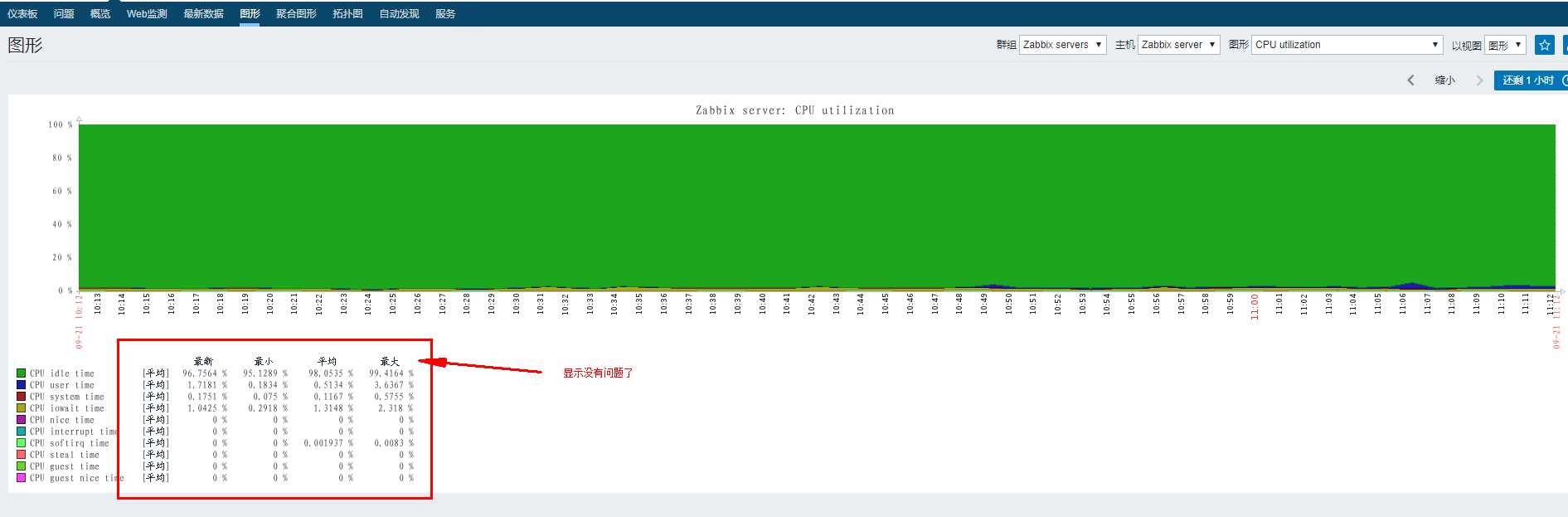Add graph to favorites with star icon
The width and height of the screenshot is (1568, 517).
pos(1544,45)
